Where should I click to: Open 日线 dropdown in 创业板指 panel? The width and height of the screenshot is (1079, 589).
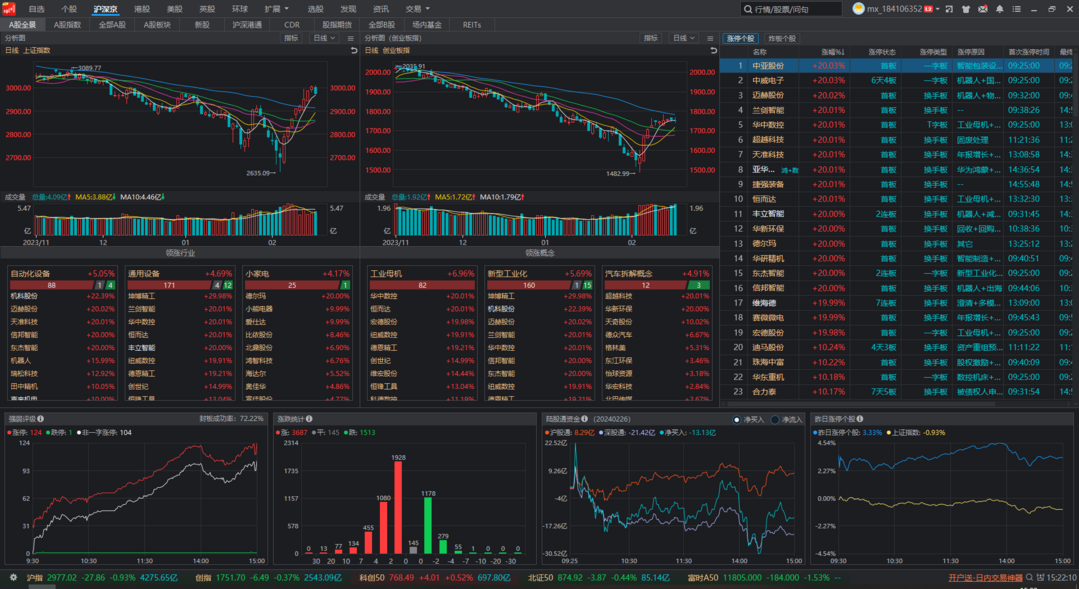[683, 39]
